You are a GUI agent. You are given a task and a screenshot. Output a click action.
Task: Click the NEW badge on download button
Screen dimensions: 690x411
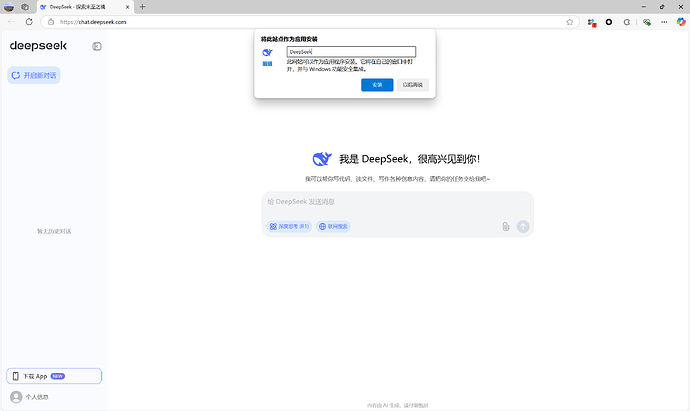pyautogui.click(x=58, y=376)
